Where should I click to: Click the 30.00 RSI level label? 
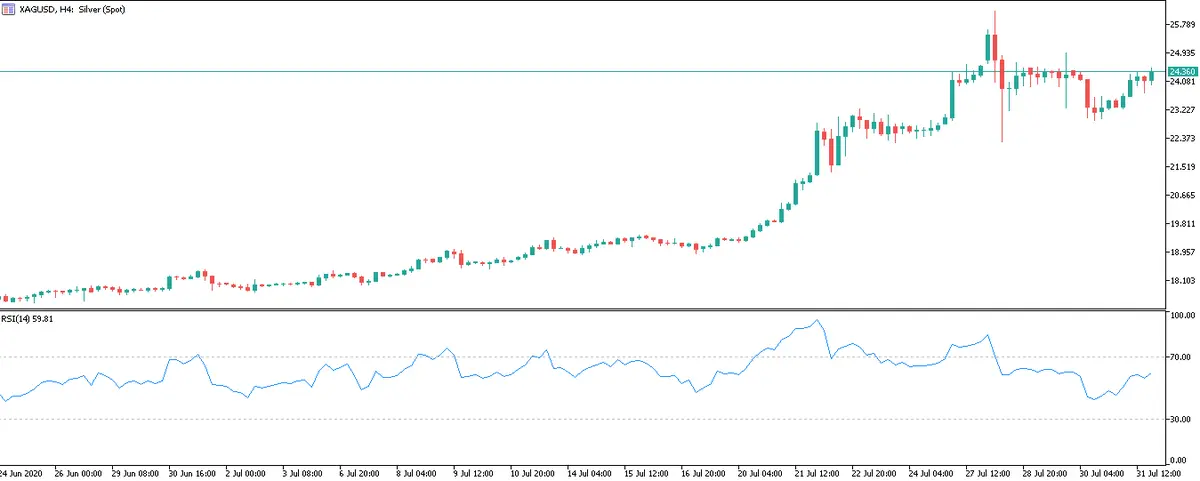(1182, 419)
